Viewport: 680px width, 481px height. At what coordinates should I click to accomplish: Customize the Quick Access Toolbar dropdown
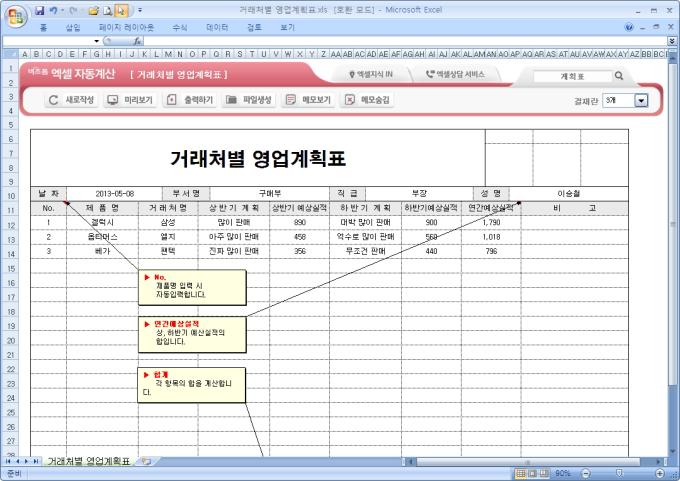pos(140,10)
